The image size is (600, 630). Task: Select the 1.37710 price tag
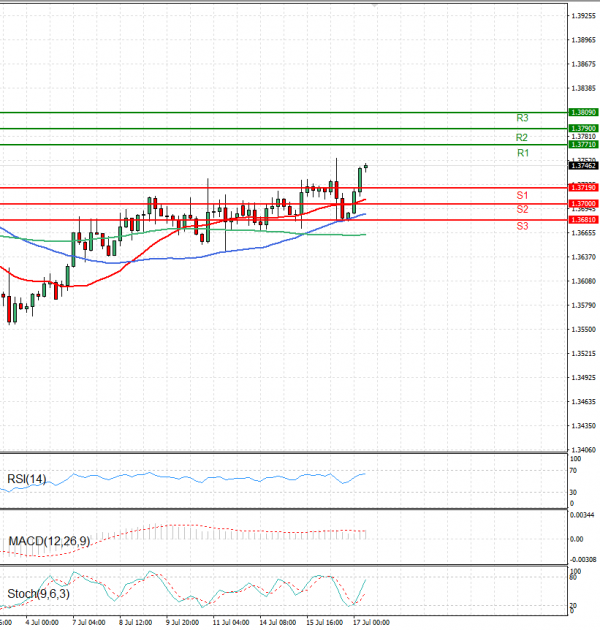coord(584,145)
